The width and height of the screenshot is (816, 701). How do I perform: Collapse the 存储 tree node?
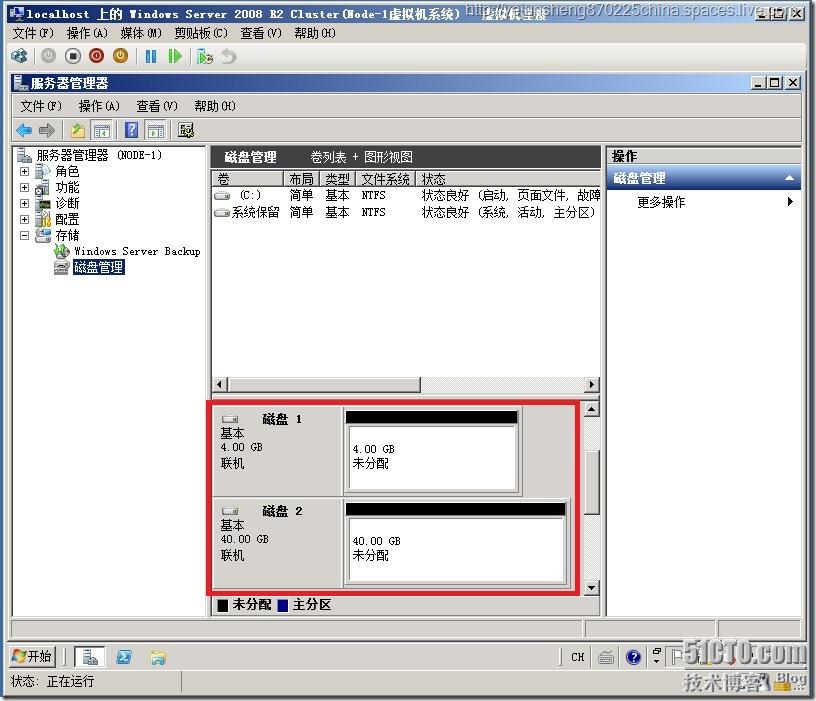pyautogui.click(x=24, y=236)
